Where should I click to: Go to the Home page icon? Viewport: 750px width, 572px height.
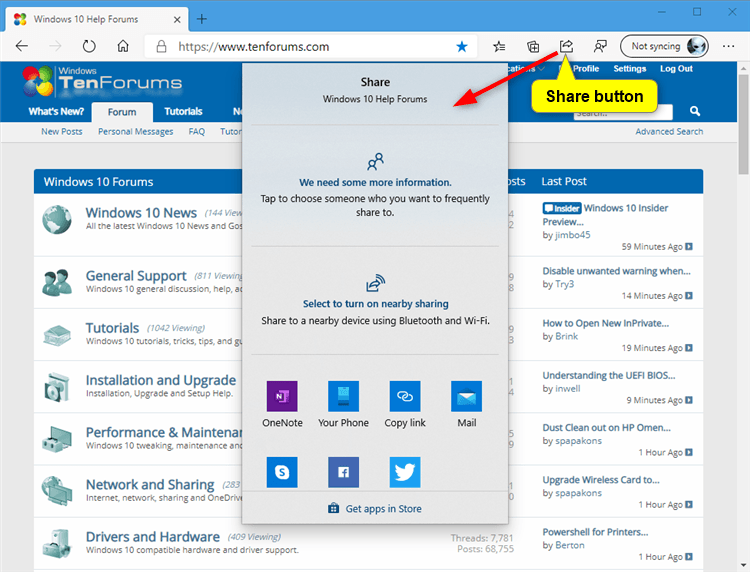point(123,46)
